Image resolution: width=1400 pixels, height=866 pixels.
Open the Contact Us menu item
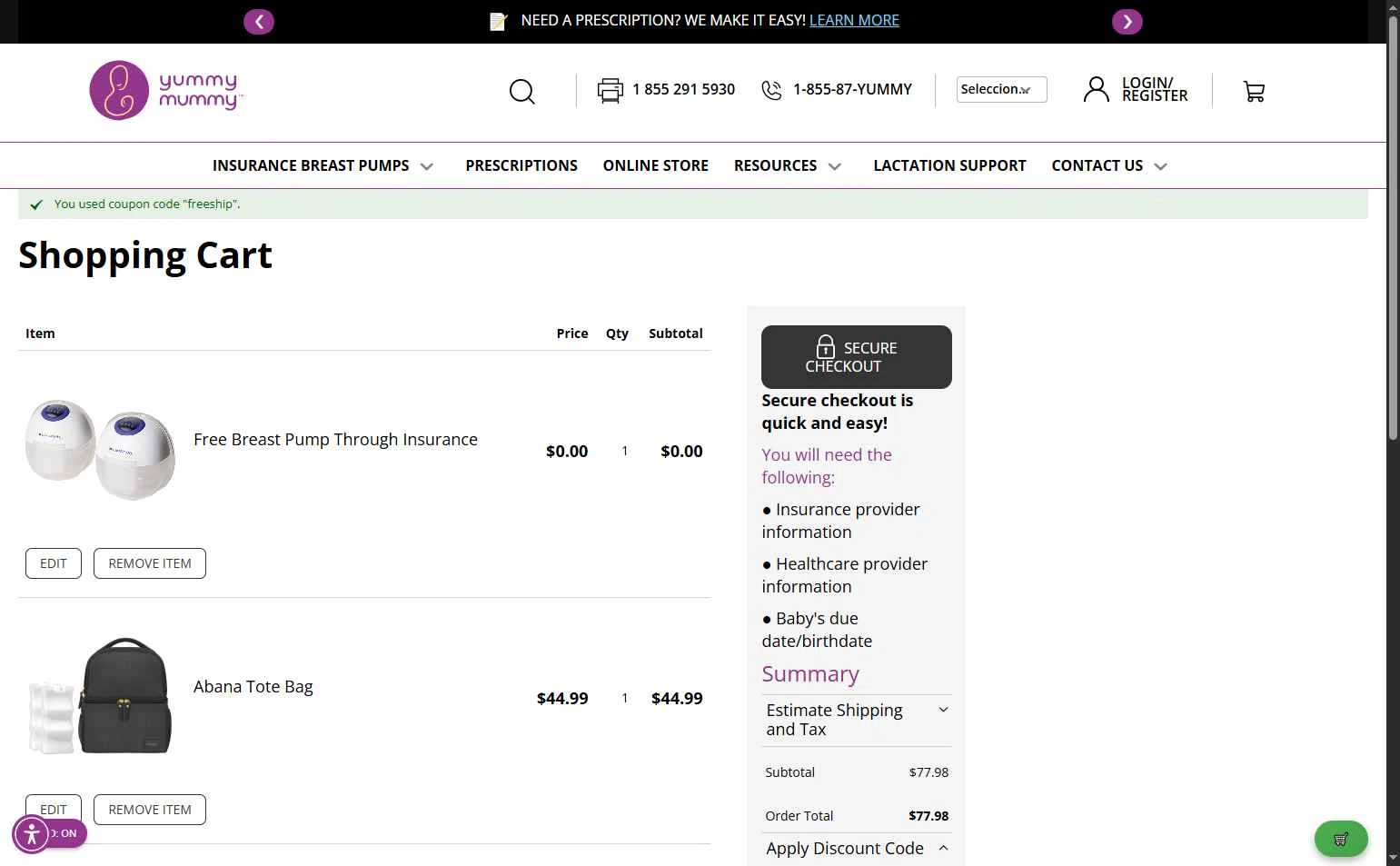click(1097, 165)
